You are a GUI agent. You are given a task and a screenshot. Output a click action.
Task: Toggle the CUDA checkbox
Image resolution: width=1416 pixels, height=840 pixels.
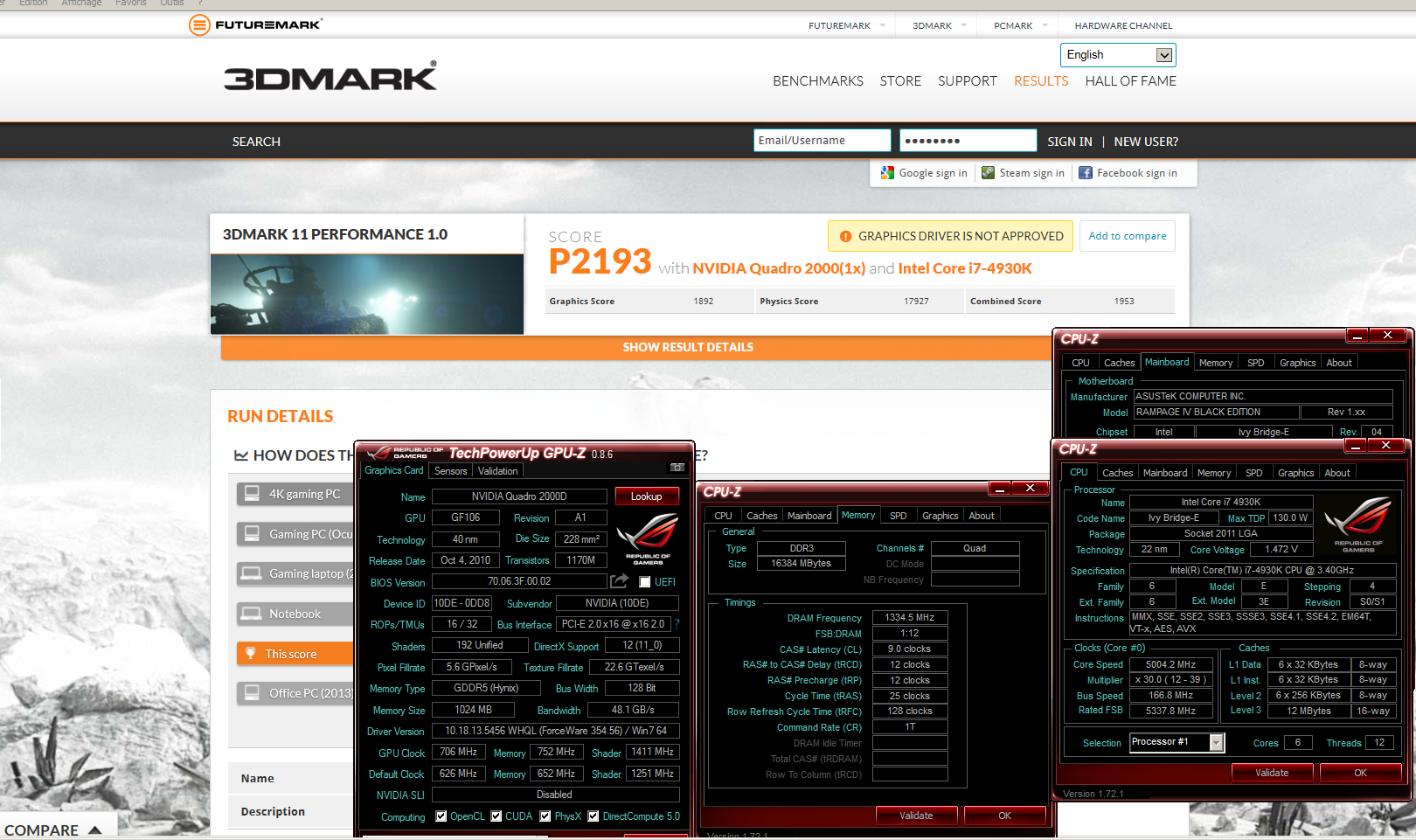(x=496, y=816)
